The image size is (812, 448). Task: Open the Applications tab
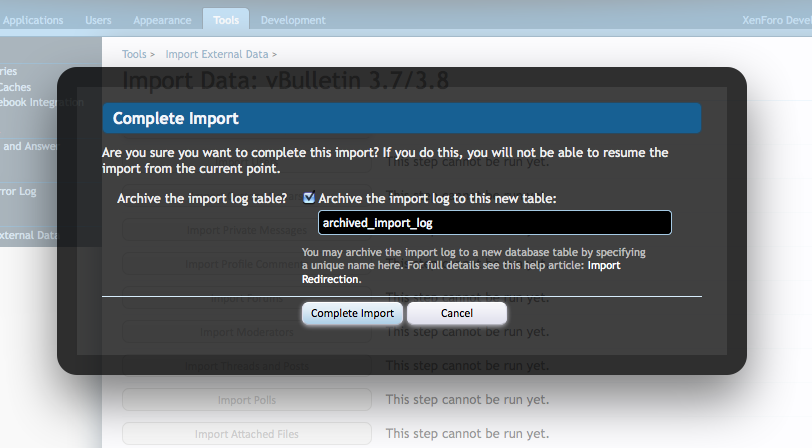[32, 20]
